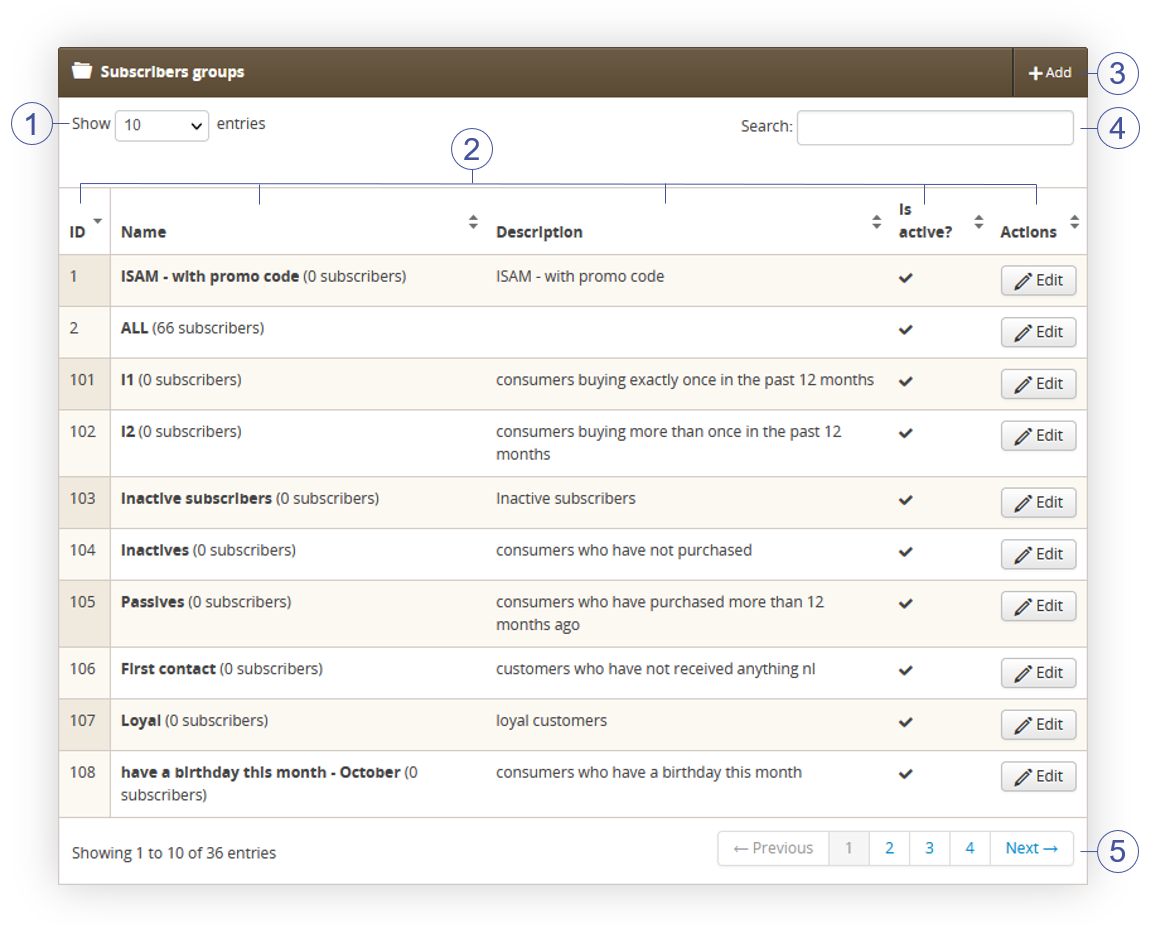This screenshot has height=926, width=1152.
Task: Edit the Loyal group
Action: coord(1038,725)
